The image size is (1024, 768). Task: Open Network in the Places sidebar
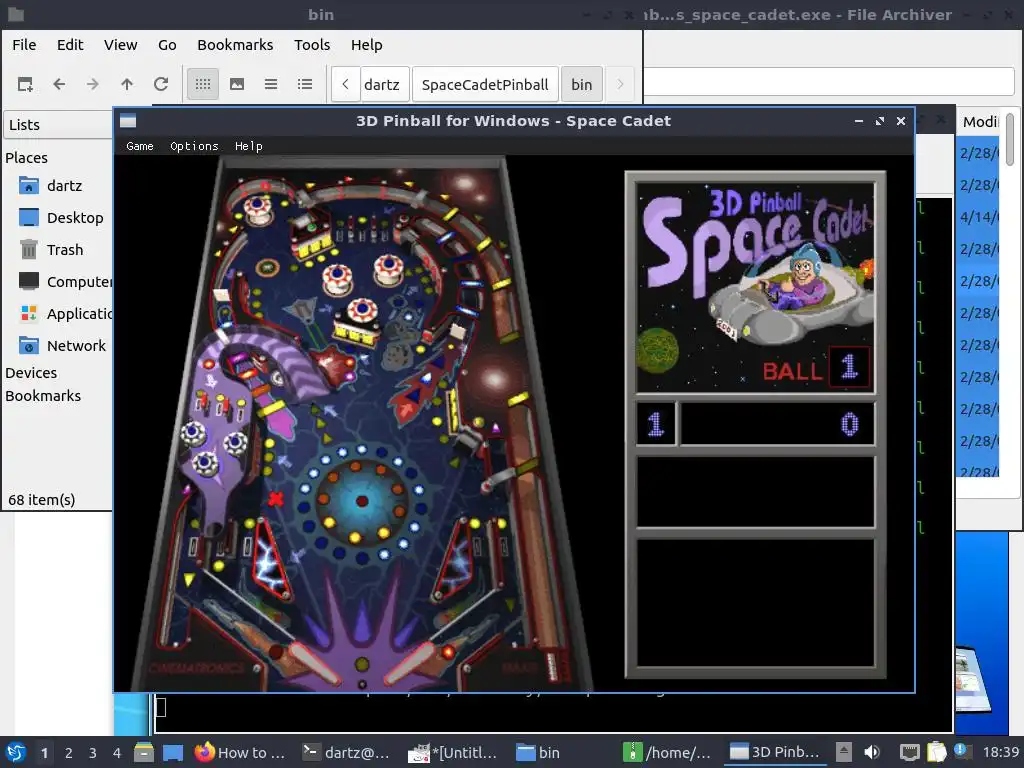click(63, 346)
